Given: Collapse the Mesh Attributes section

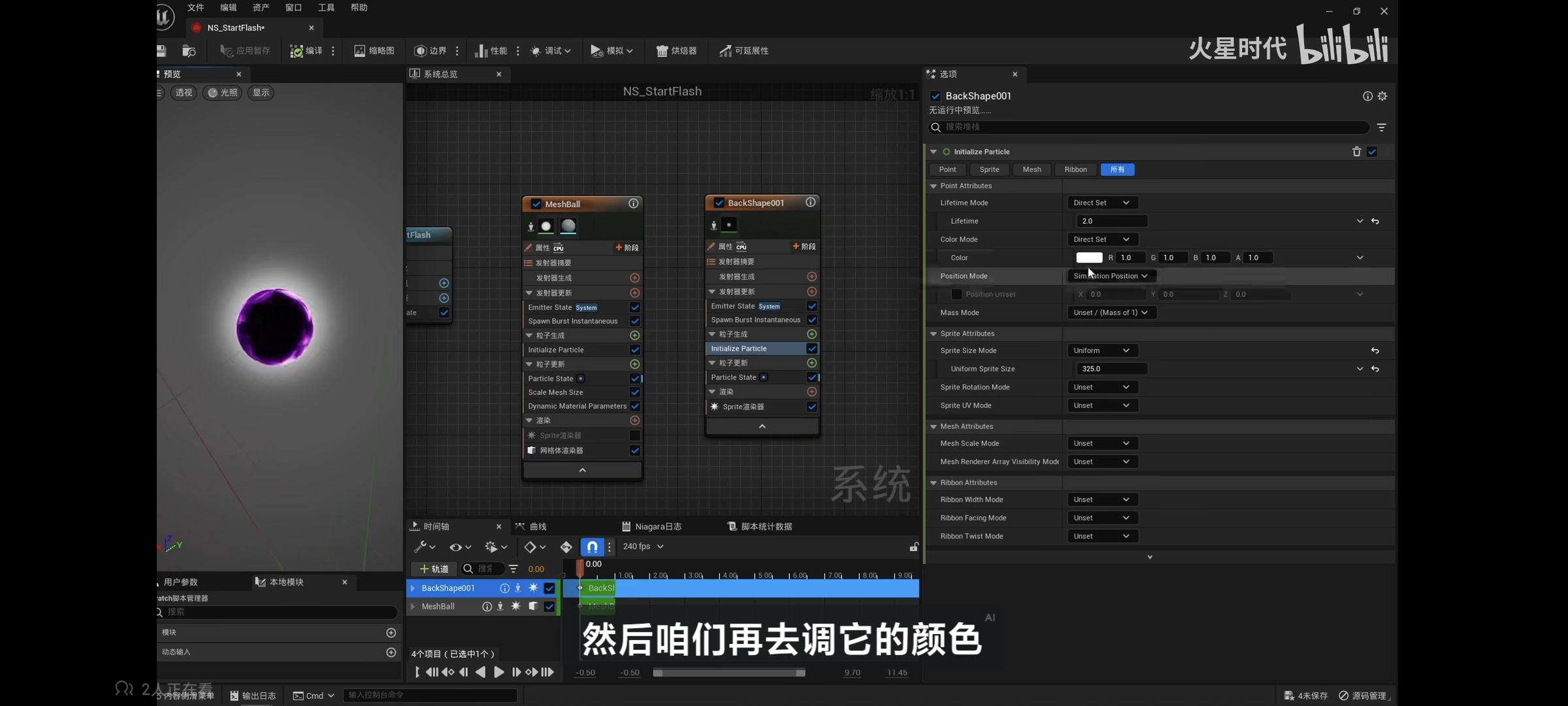Looking at the screenshot, I should coord(934,426).
